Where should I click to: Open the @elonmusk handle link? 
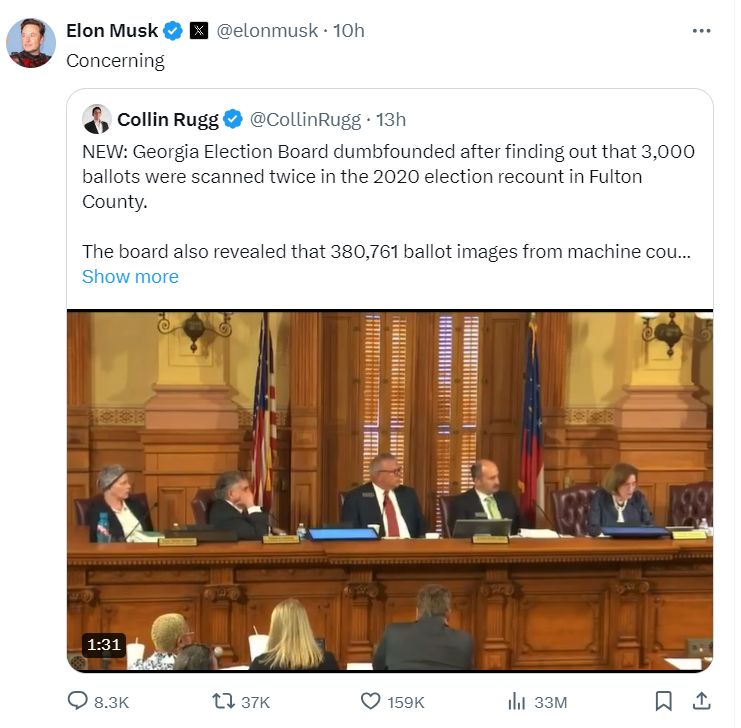click(x=267, y=31)
